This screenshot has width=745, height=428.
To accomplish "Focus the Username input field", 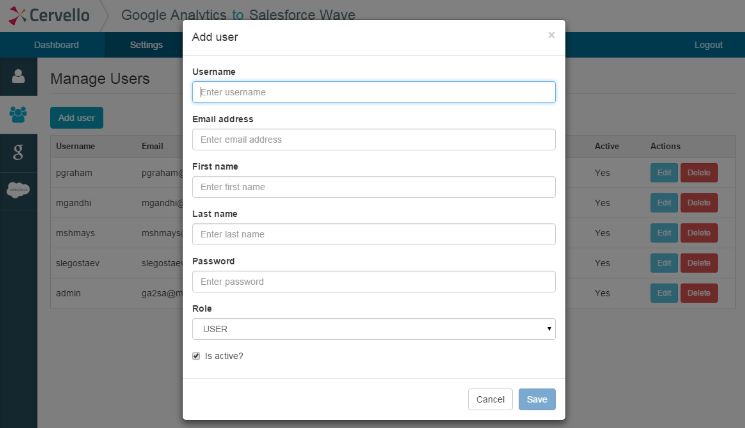I will point(373,92).
